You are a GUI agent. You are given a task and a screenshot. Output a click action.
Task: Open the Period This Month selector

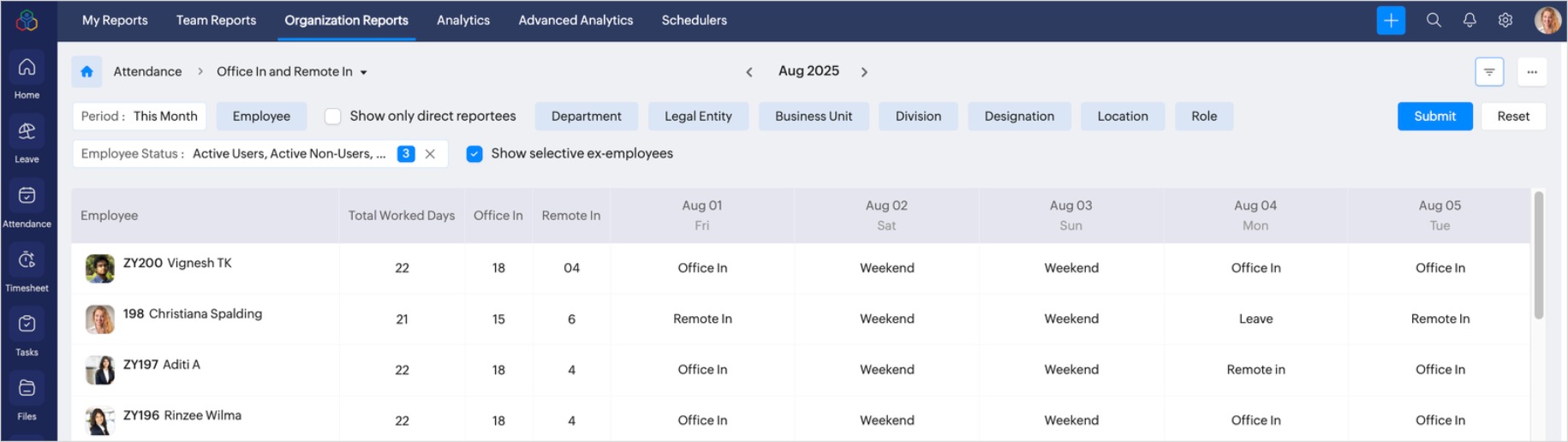click(x=140, y=116)
